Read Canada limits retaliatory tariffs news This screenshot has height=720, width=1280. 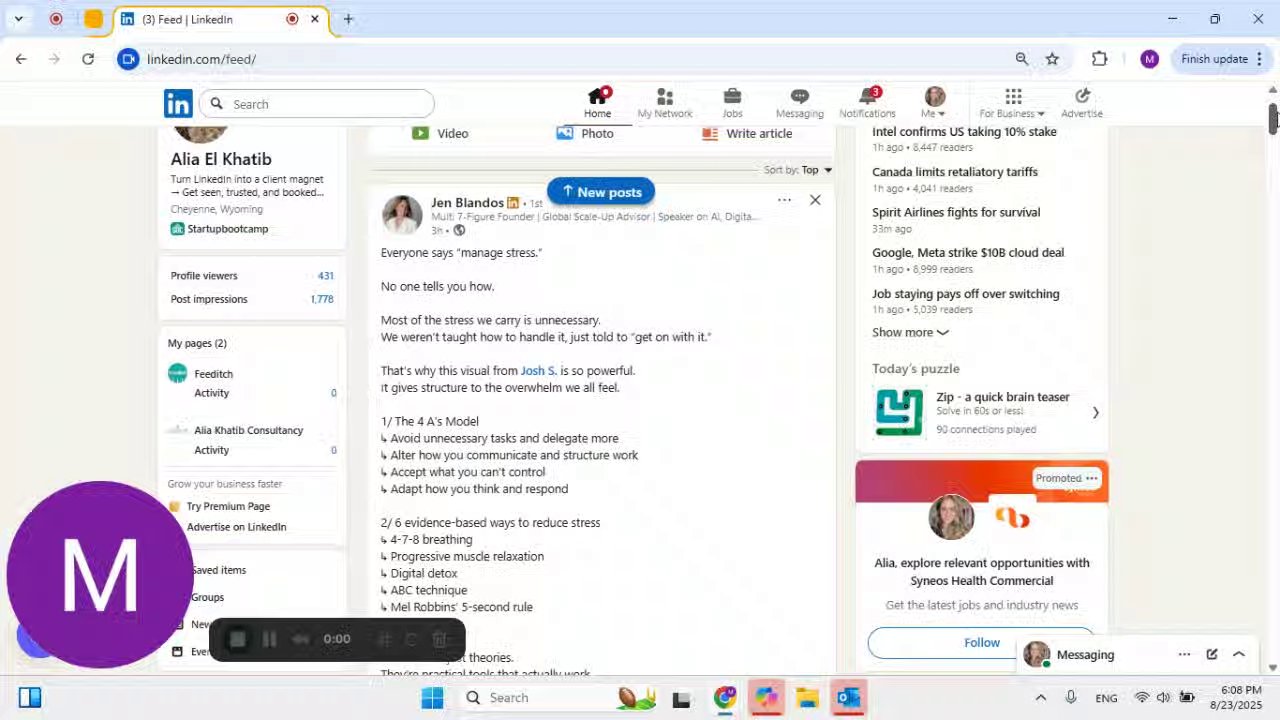(x=955, y=172)
